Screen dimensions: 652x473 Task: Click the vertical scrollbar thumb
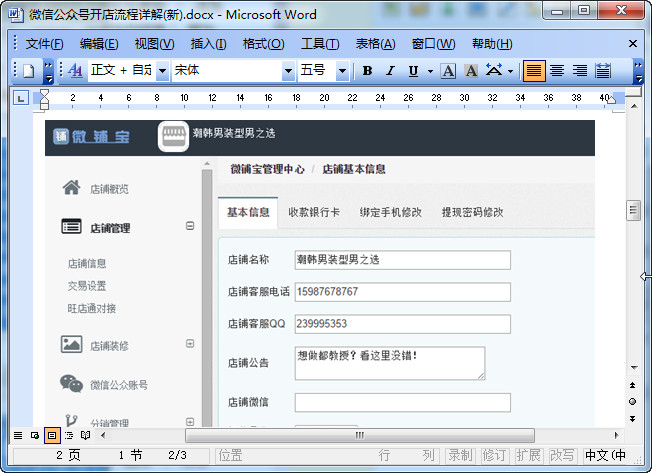pyautogui.click(x=633, y=210)
